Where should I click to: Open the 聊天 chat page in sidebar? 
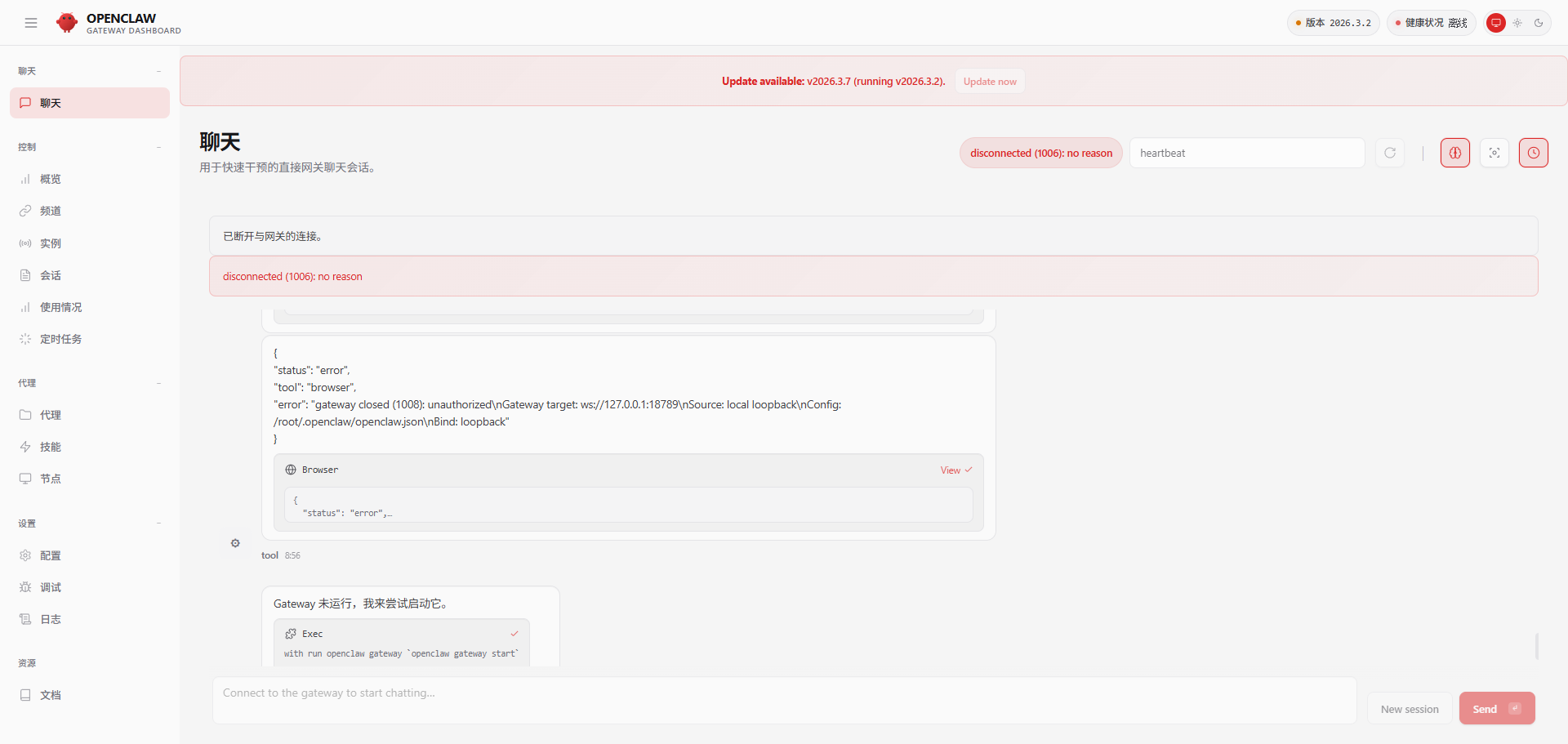pos(90,103)
